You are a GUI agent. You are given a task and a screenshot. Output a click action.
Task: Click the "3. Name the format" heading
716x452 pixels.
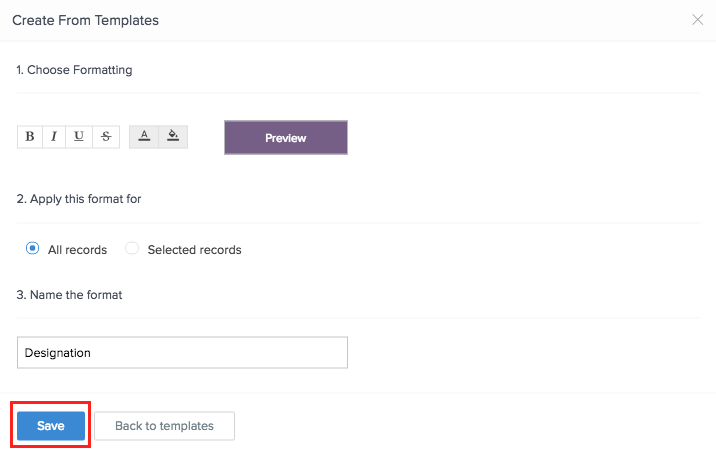coord(69,294)
